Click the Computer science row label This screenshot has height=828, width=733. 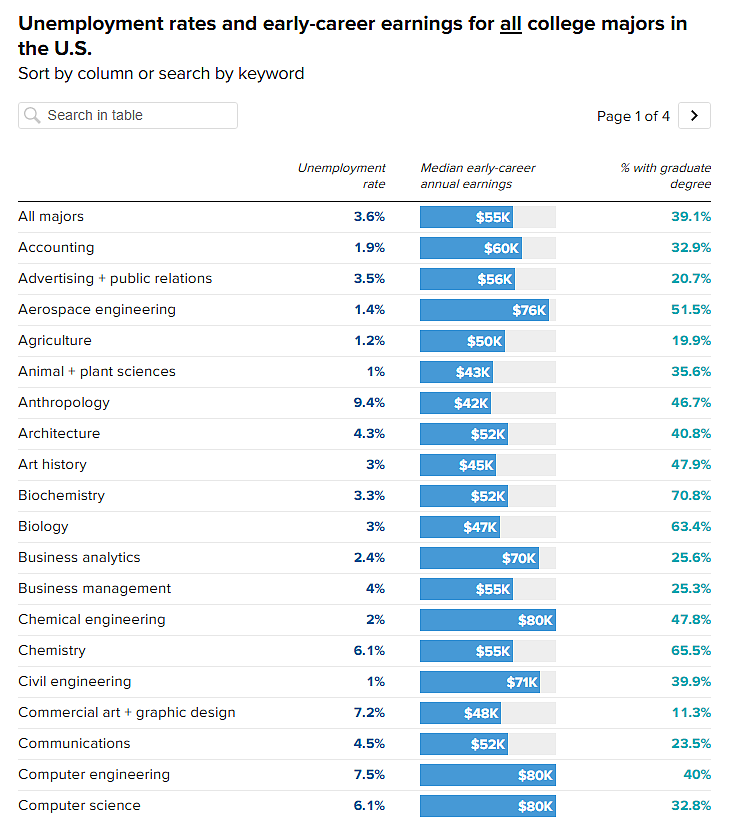click(x=79, y=805)
